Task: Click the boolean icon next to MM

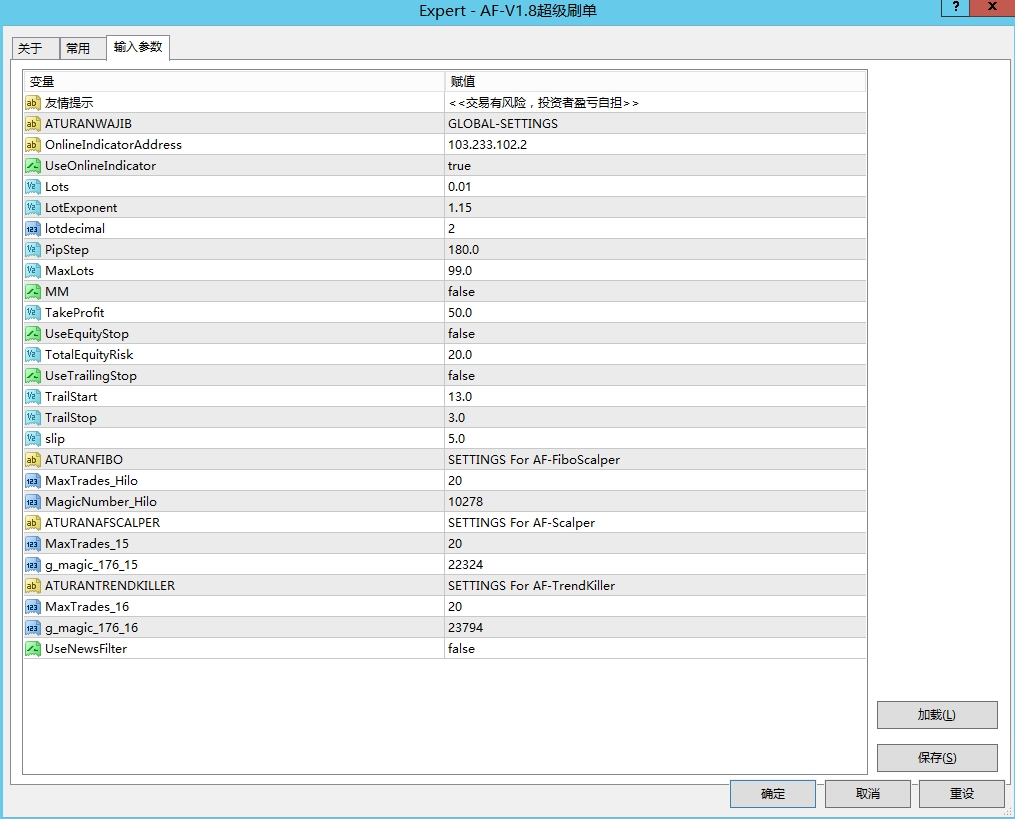Action: tap(32, 292)
